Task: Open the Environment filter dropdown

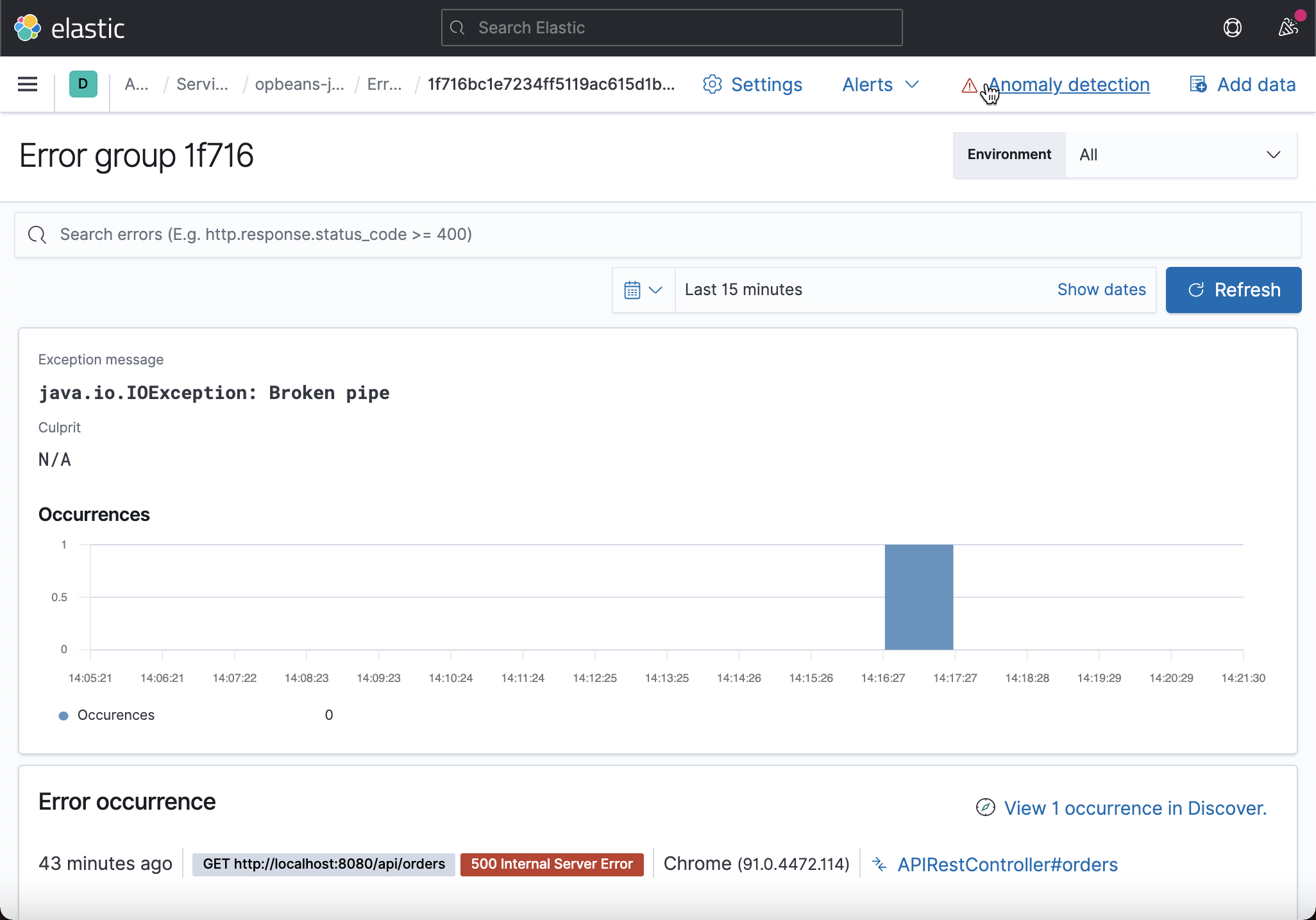Action: click(1180, 155)
